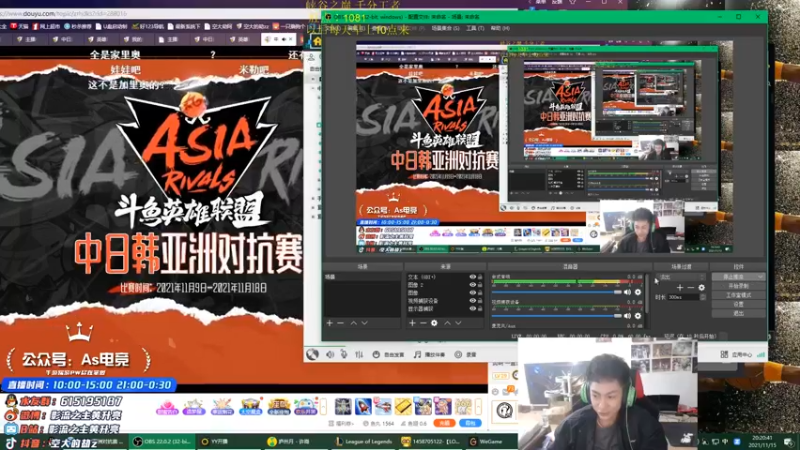Open source properties gear in Sources panel

tap(434, 323)
